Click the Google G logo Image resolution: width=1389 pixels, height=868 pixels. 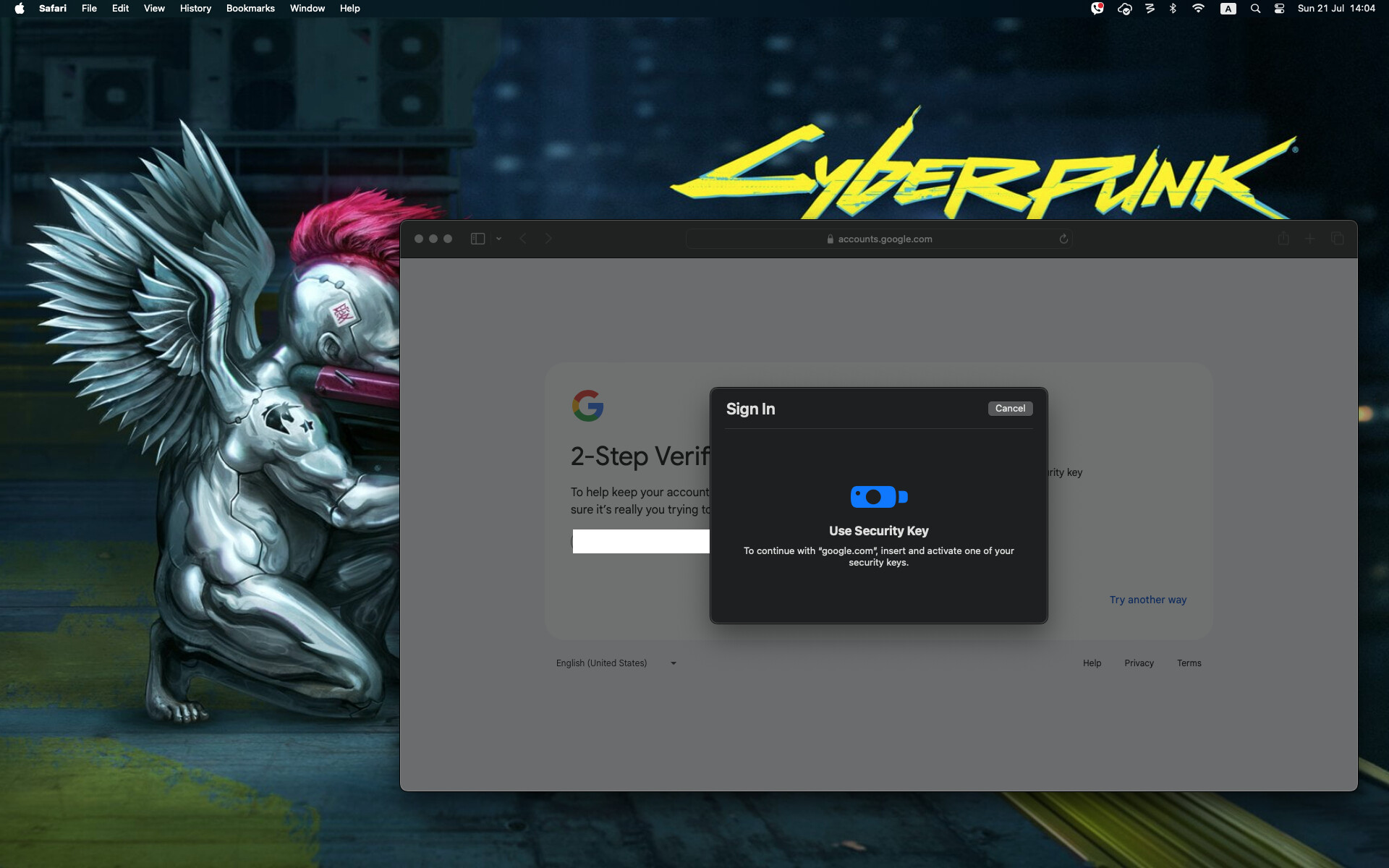click(587, 406)
